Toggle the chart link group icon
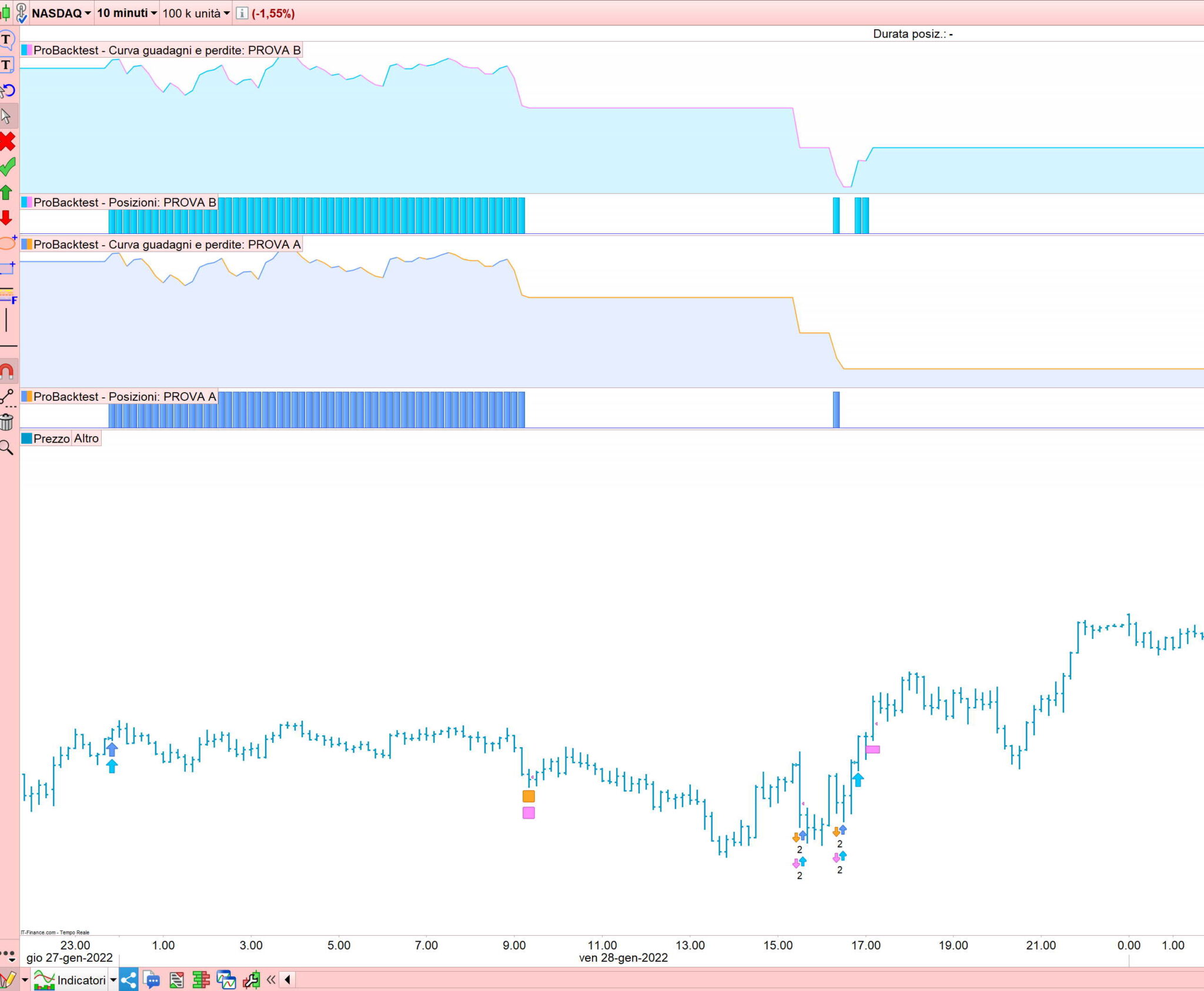The width and height of the screenshot is (1204, 991). pos(21,13)
